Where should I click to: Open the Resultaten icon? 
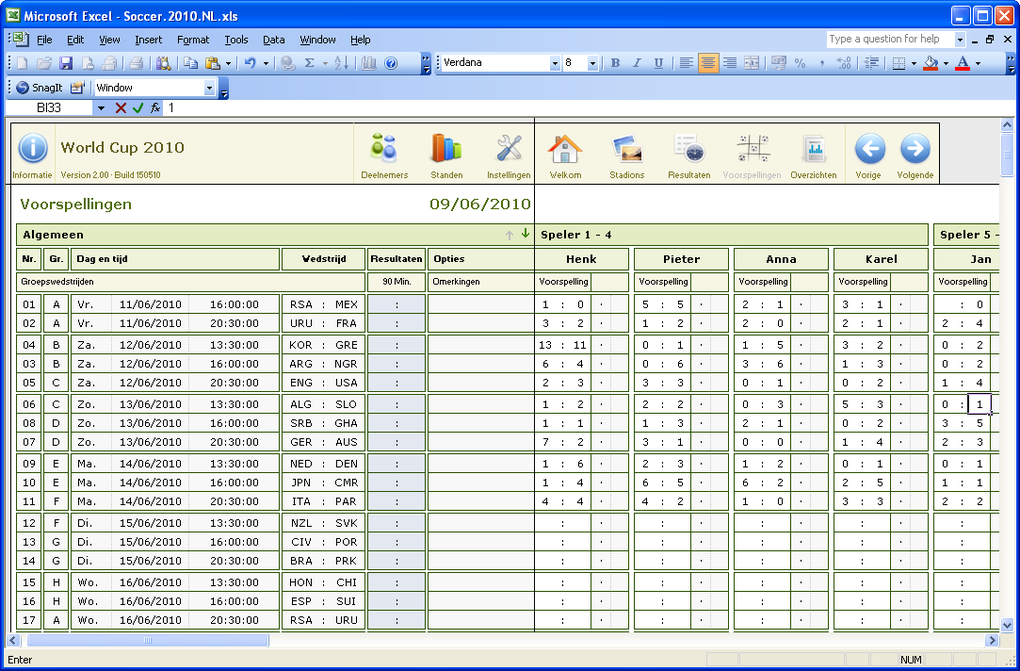[689, 149]
